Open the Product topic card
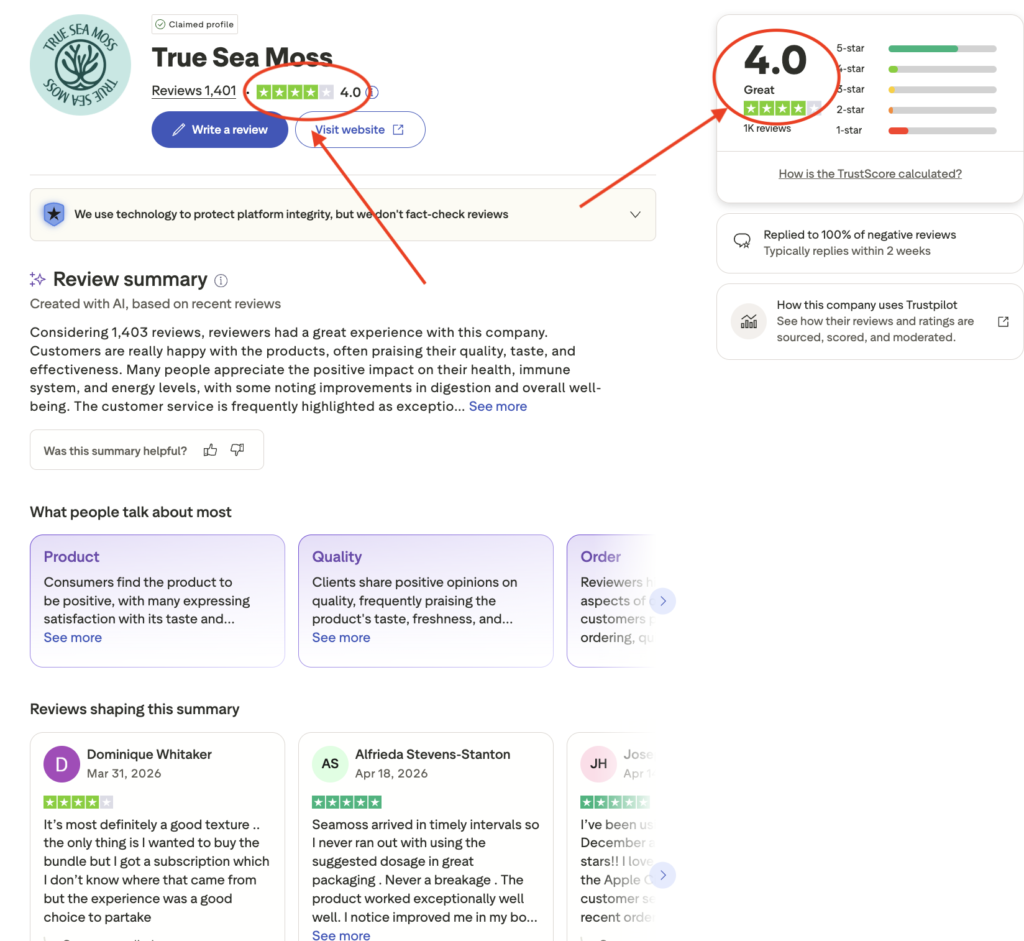1024x941 pixels. pyautogui.click(x=157, y=601)
